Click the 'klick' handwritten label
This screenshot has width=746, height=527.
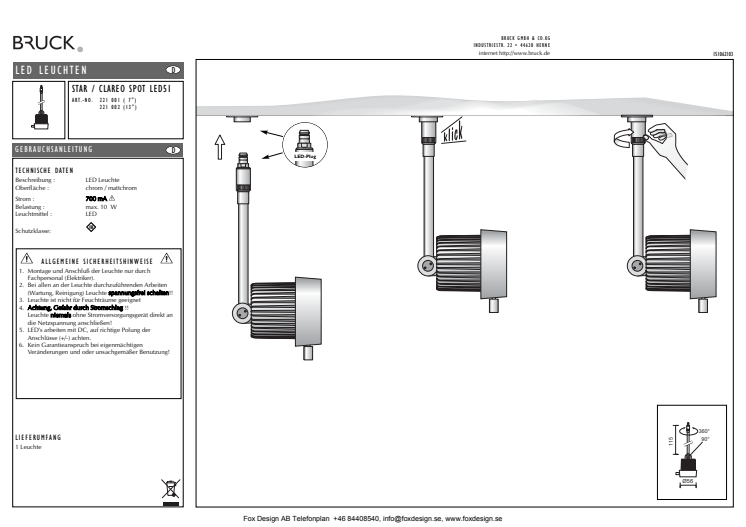pyautogui.click(x=452, y=132)
